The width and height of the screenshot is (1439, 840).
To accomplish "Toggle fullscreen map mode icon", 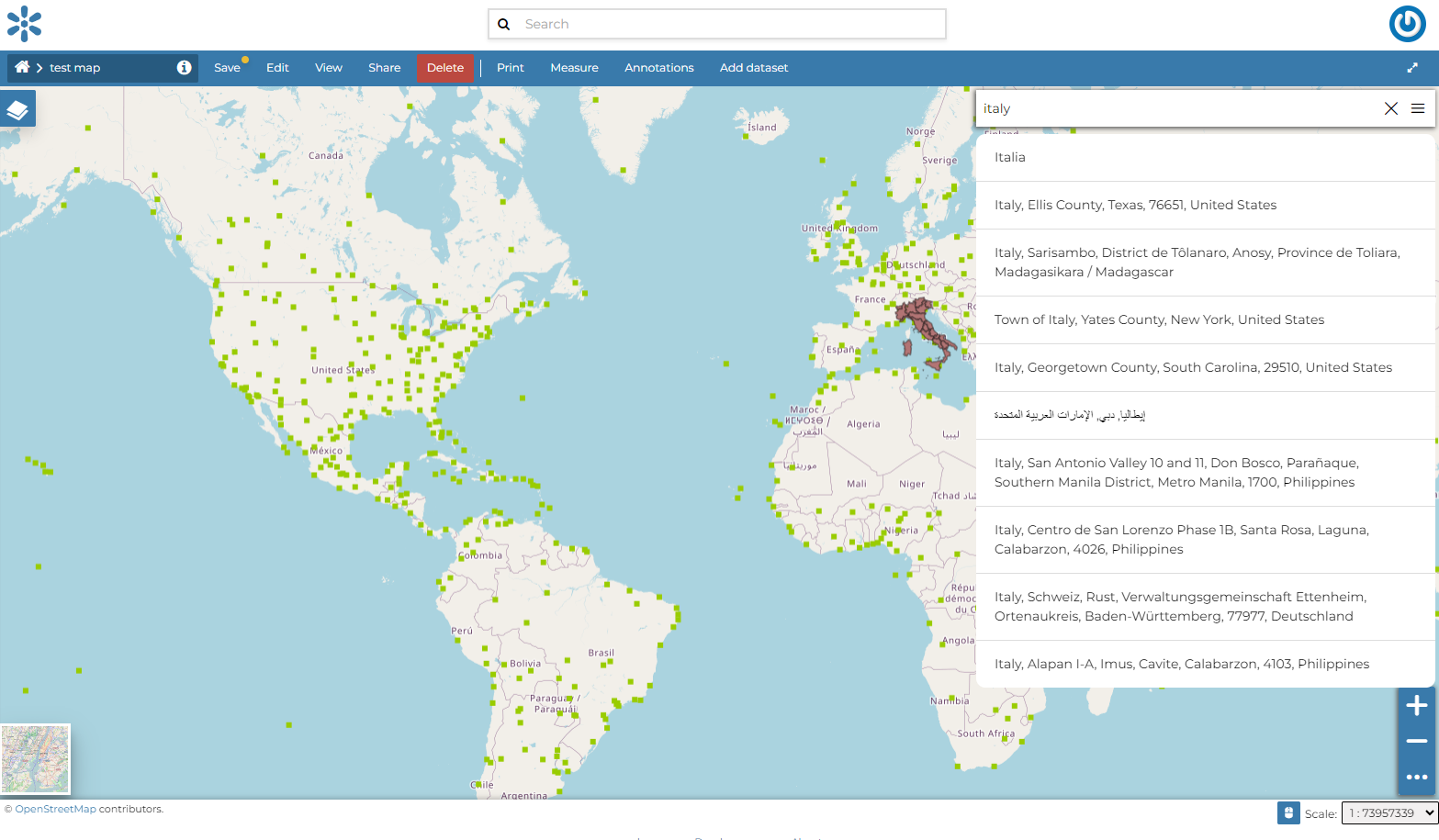I will coord(1412,67).
